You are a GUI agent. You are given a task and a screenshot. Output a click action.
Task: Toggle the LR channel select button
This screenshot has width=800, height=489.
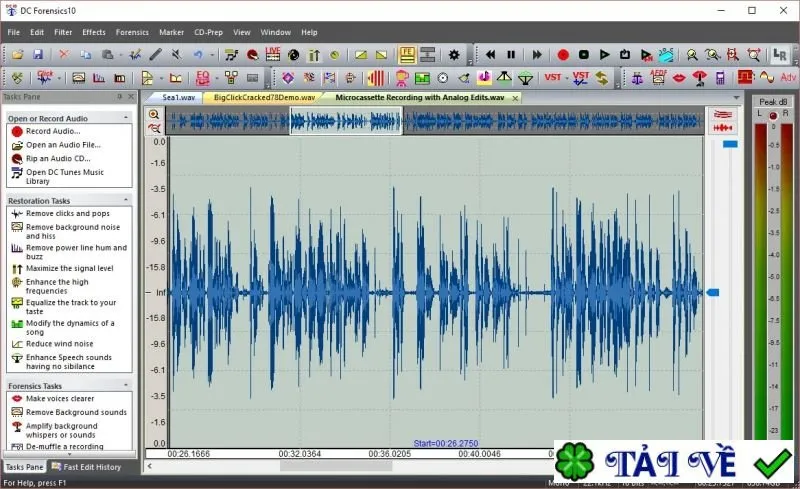pyautogui.click(x=780, y=55)
